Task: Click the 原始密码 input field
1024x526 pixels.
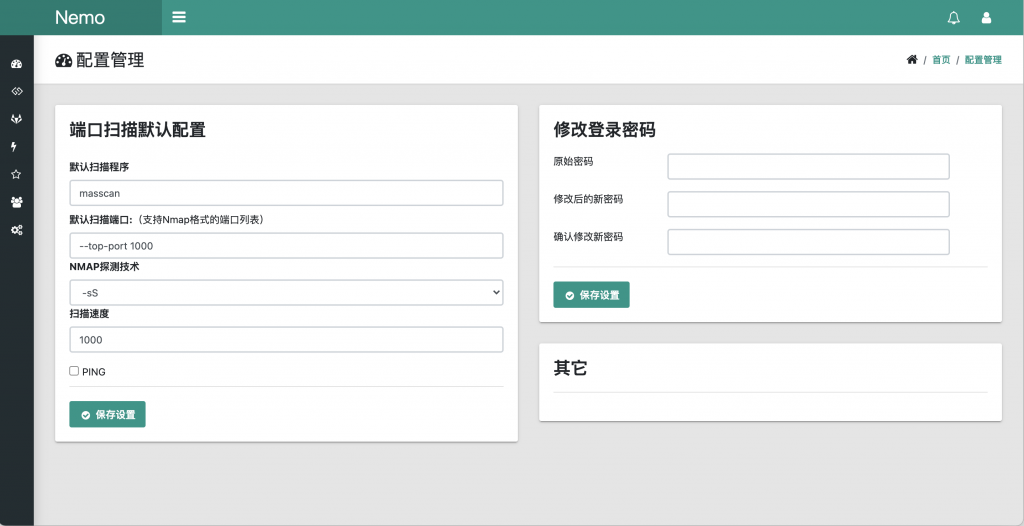Action: pyautogui.click(x=808, y=167)
